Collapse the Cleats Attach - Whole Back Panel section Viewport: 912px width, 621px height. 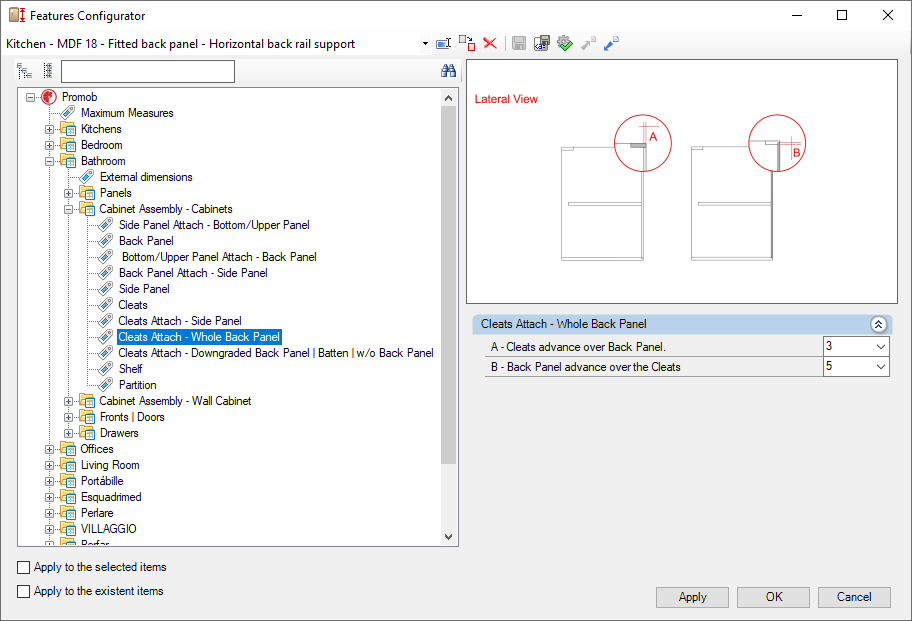[878, 324]
